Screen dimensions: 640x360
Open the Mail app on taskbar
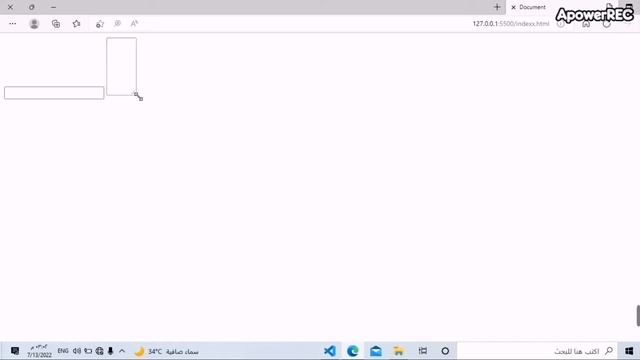click(x=376, y=351)
